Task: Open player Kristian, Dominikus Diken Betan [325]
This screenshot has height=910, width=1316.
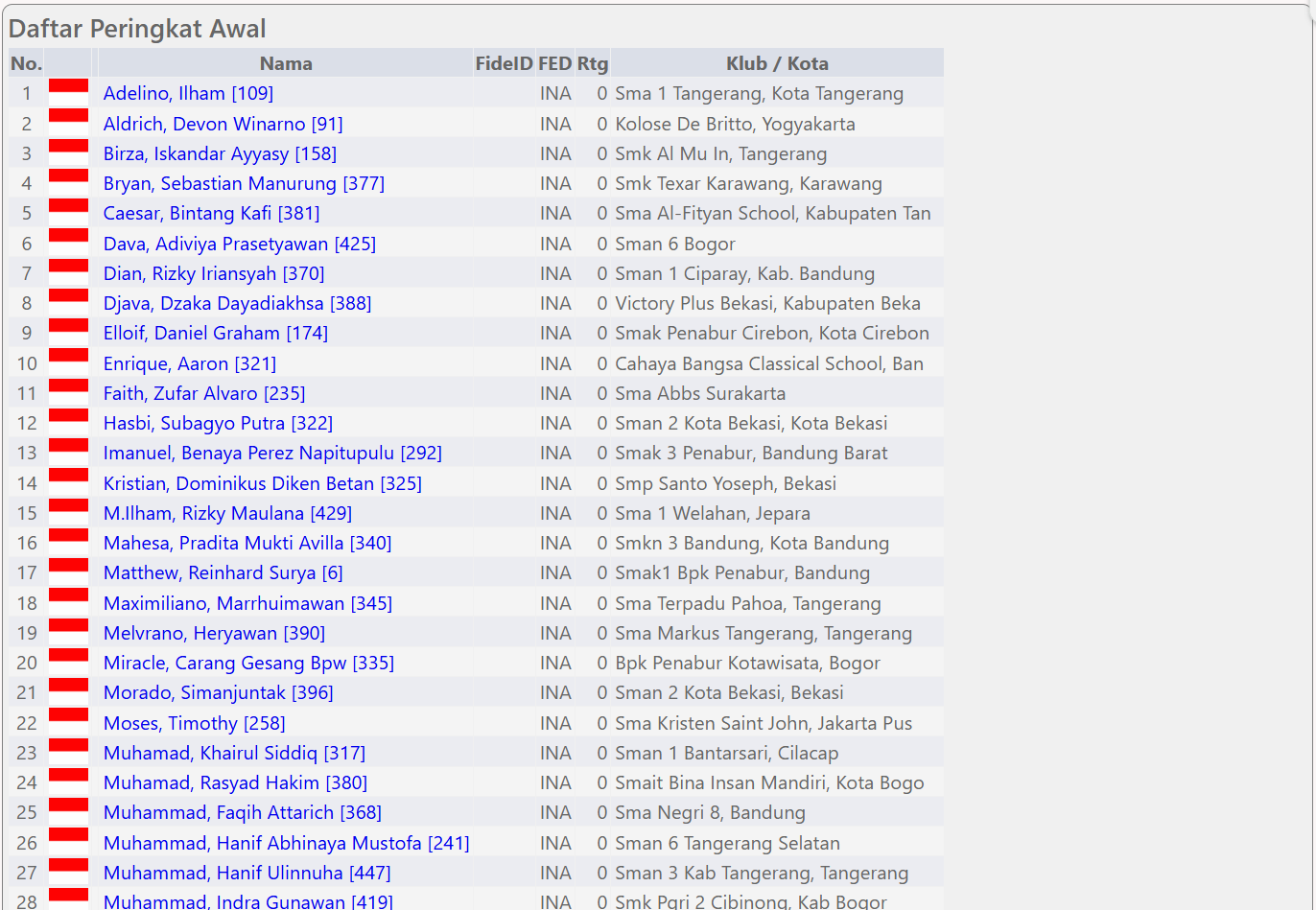Action: pyautogui.click(x=263, y=483)
